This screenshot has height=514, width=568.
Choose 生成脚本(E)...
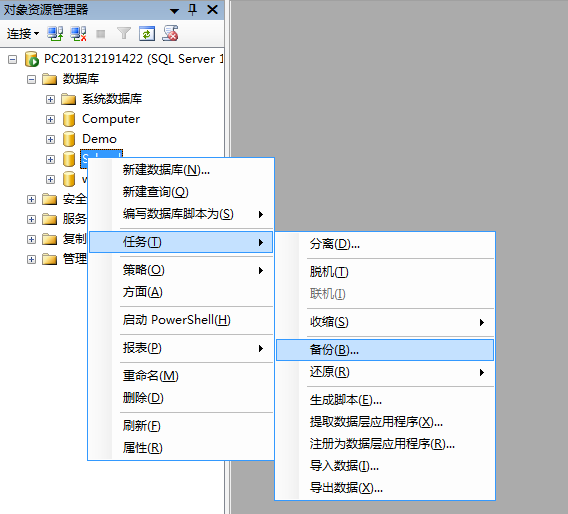[385, 400]
